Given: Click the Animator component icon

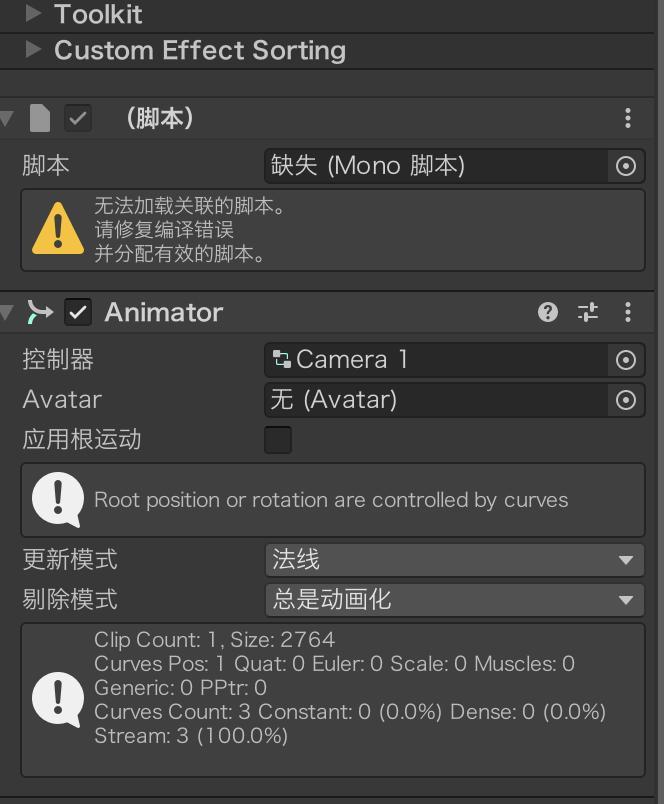Looking at the screenshot, I should click(x=40, y=312).
